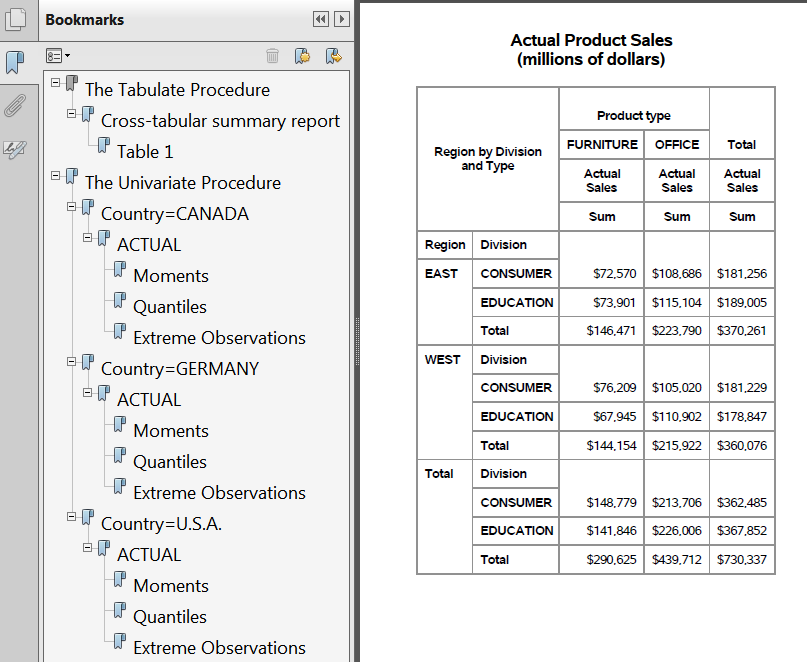The image size is (807, 662).
Task: Click the expand current bookmark icon
Action: (333, 56)
